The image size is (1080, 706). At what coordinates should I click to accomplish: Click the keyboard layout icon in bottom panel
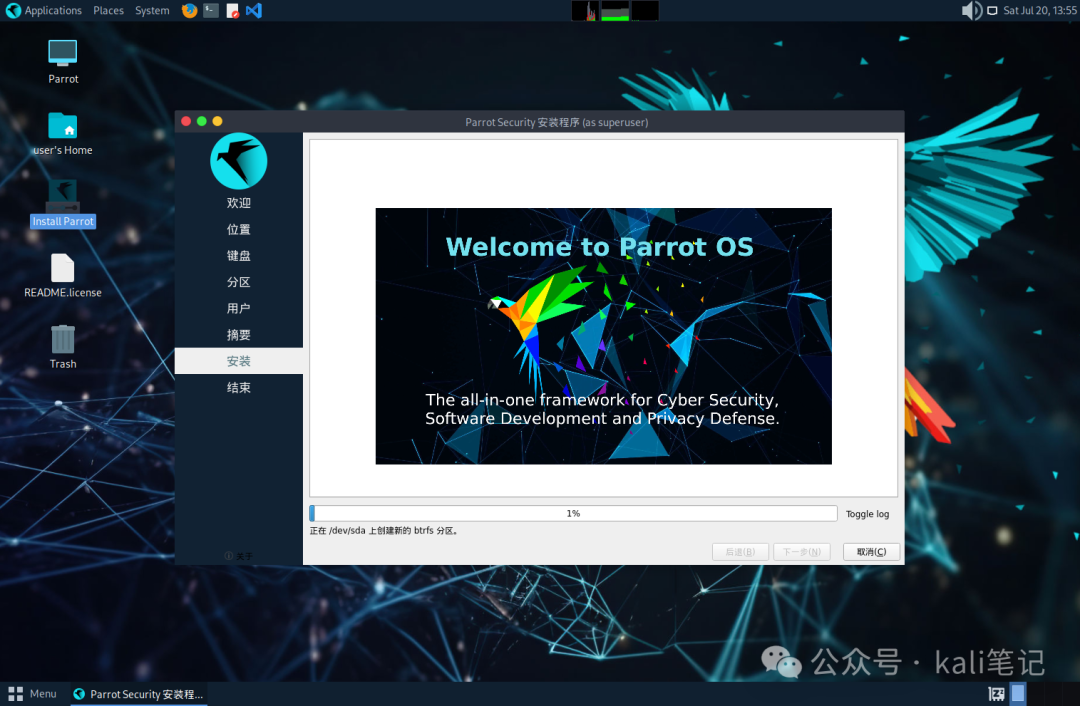tap(996, 694)
